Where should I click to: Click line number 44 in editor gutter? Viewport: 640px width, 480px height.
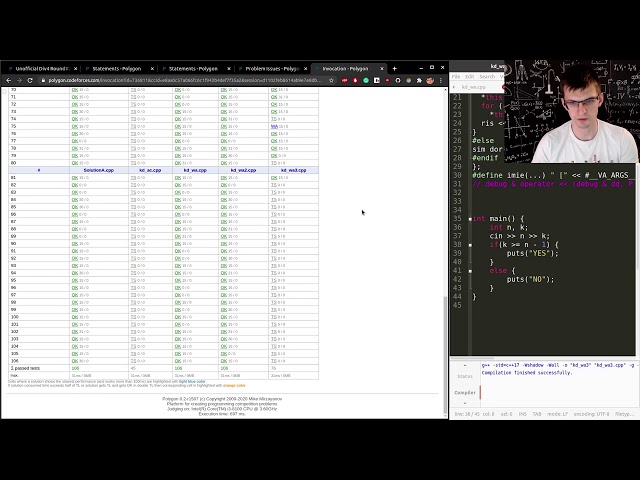(x=457, y=297)
